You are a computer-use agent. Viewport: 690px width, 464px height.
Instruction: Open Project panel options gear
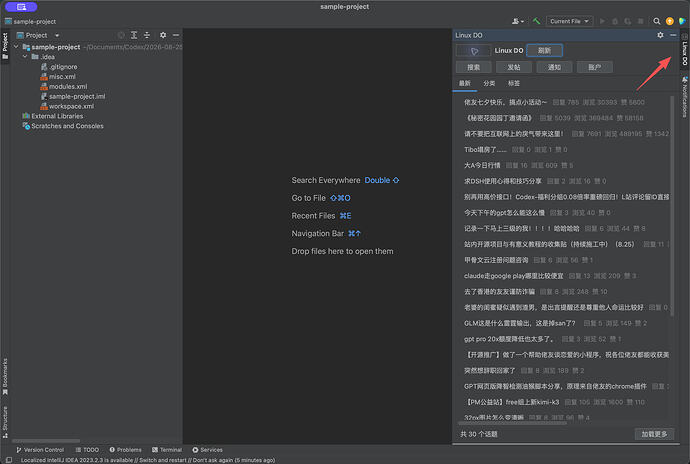click(163, 35)
